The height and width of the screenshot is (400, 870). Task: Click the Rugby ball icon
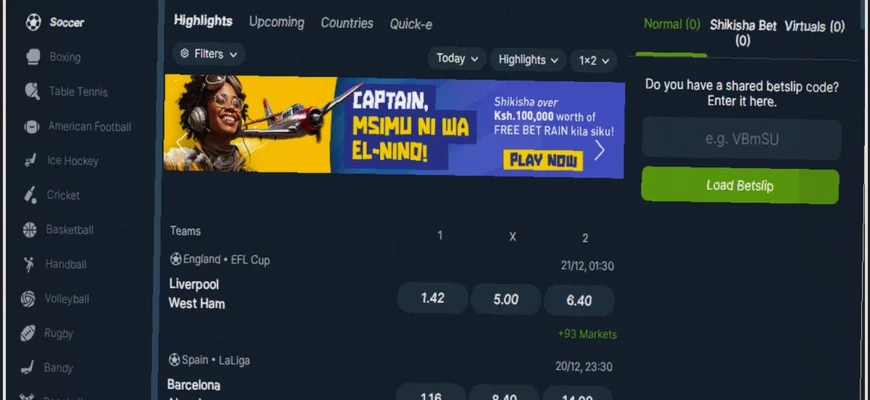[x=27, y=333]
